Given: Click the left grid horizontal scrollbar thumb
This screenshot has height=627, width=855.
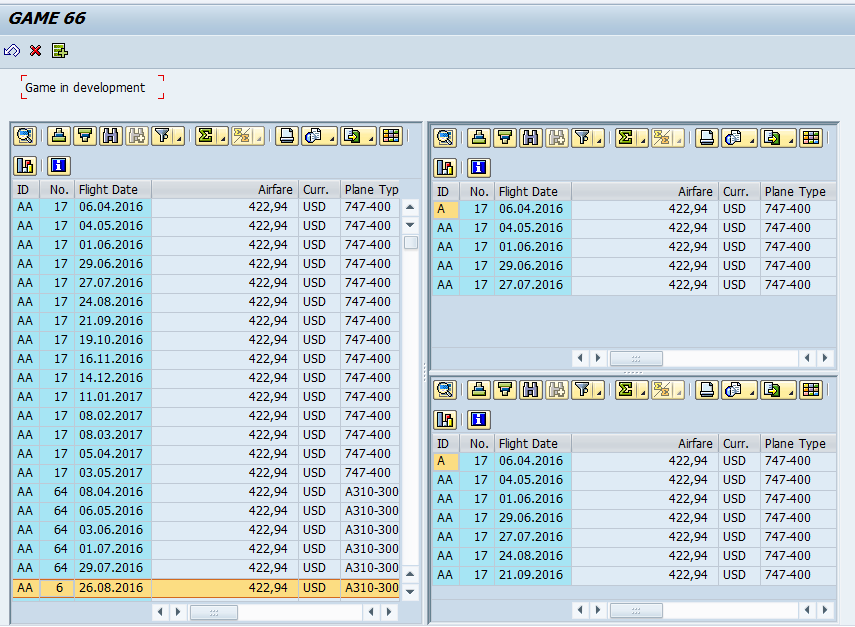Looking at the screenshot, I should tap(214, 612).
